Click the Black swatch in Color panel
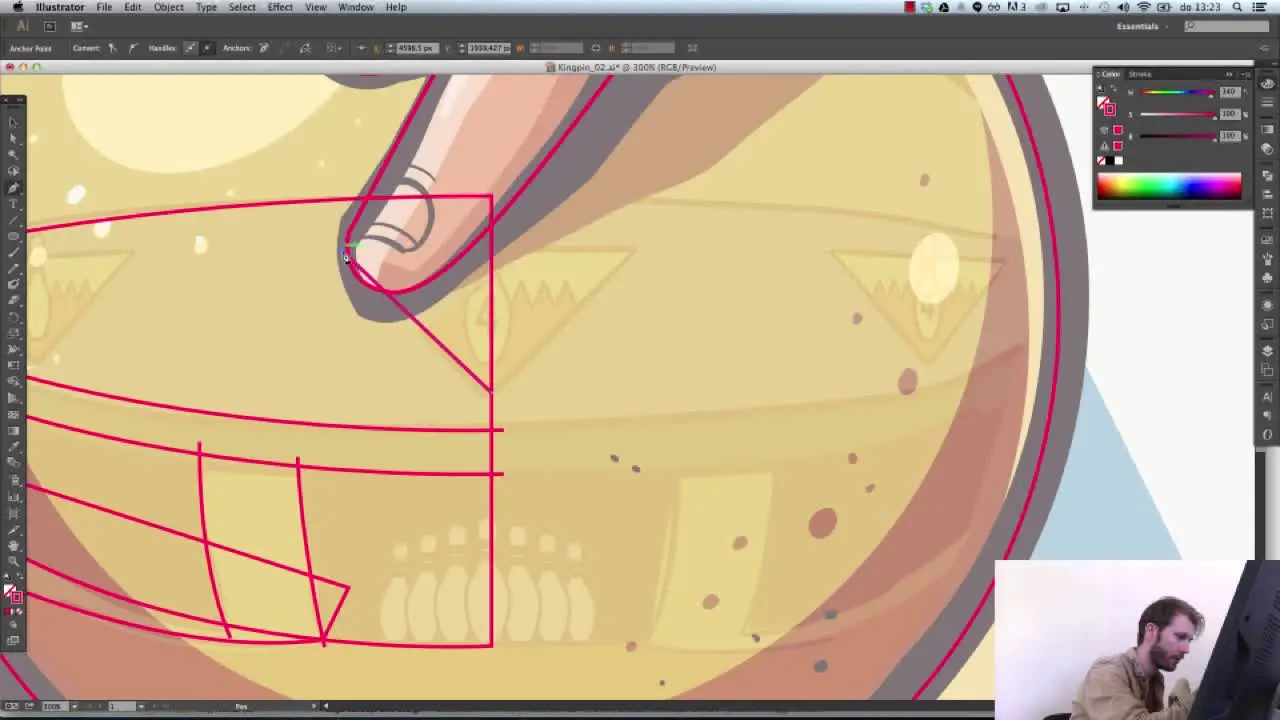Screen dimensions: 1280x720 point(1110,161)
